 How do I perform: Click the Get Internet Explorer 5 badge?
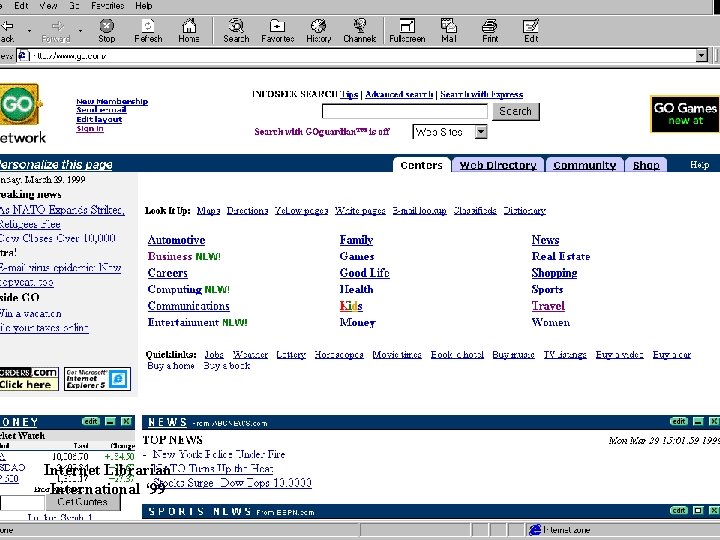click(97, 379)
